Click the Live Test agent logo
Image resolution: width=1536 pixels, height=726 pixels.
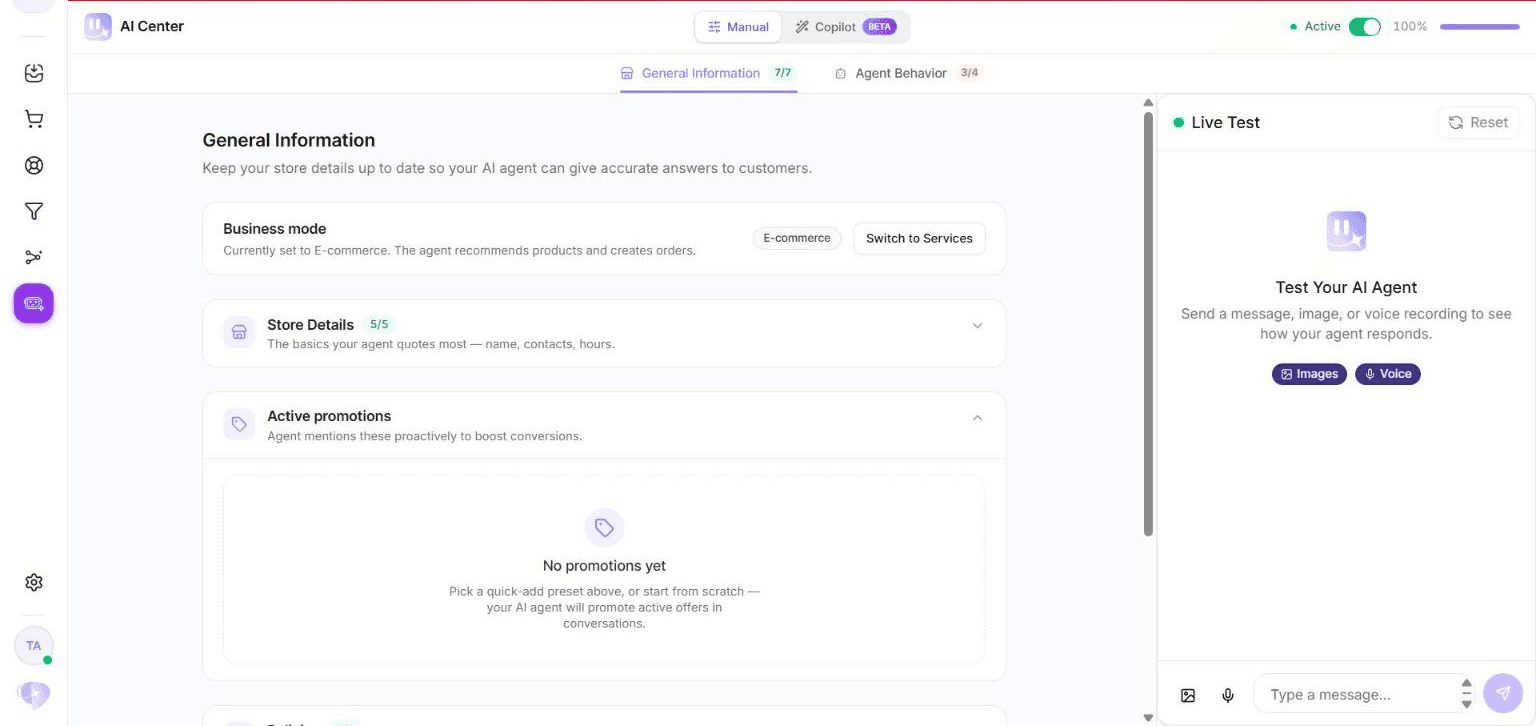click(x=1346, y=231)
